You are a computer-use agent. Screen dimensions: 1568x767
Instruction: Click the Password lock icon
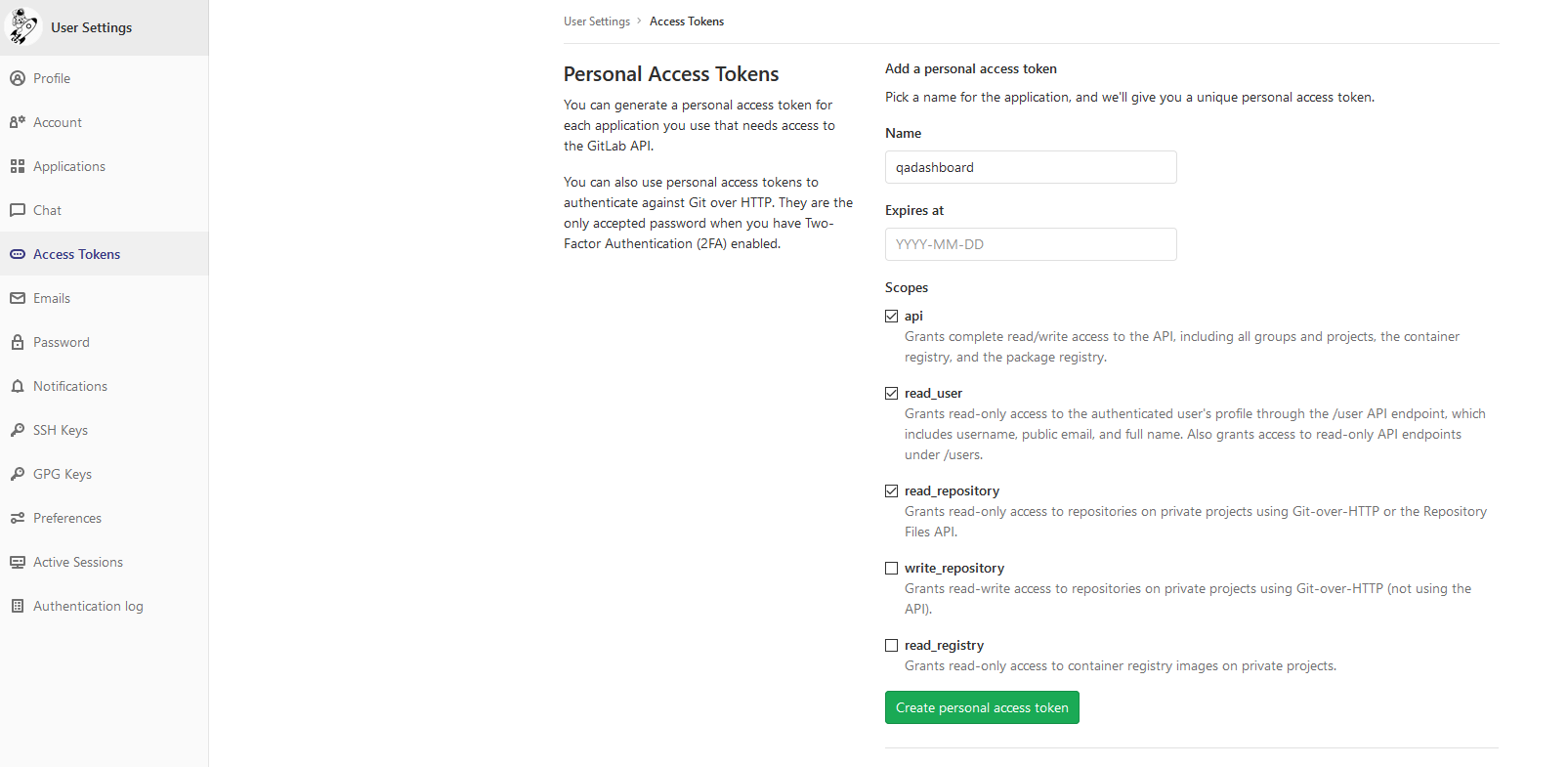coord(18,342)
